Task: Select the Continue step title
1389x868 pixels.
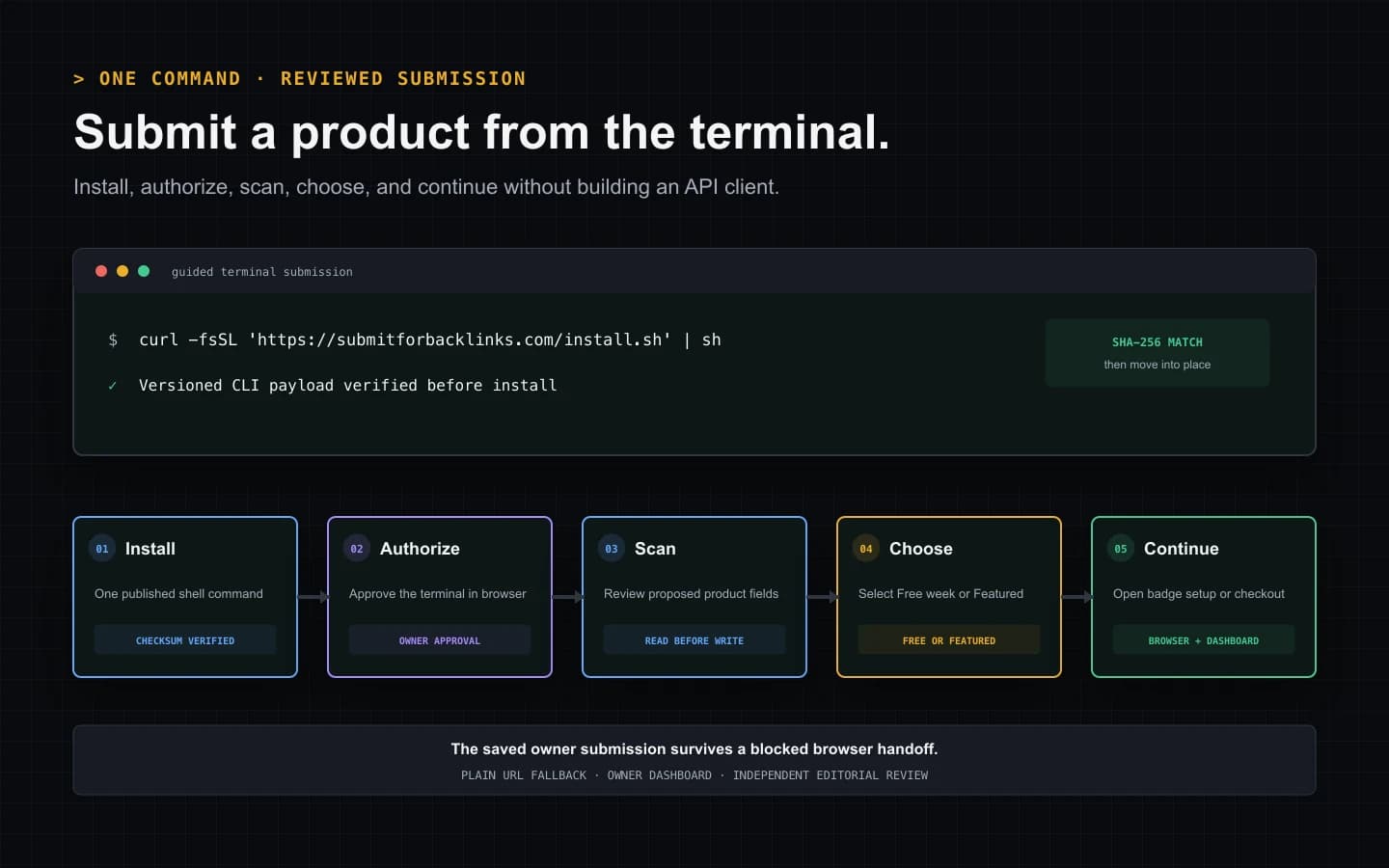Action: pyautogui.click(x=1182, y=549)
